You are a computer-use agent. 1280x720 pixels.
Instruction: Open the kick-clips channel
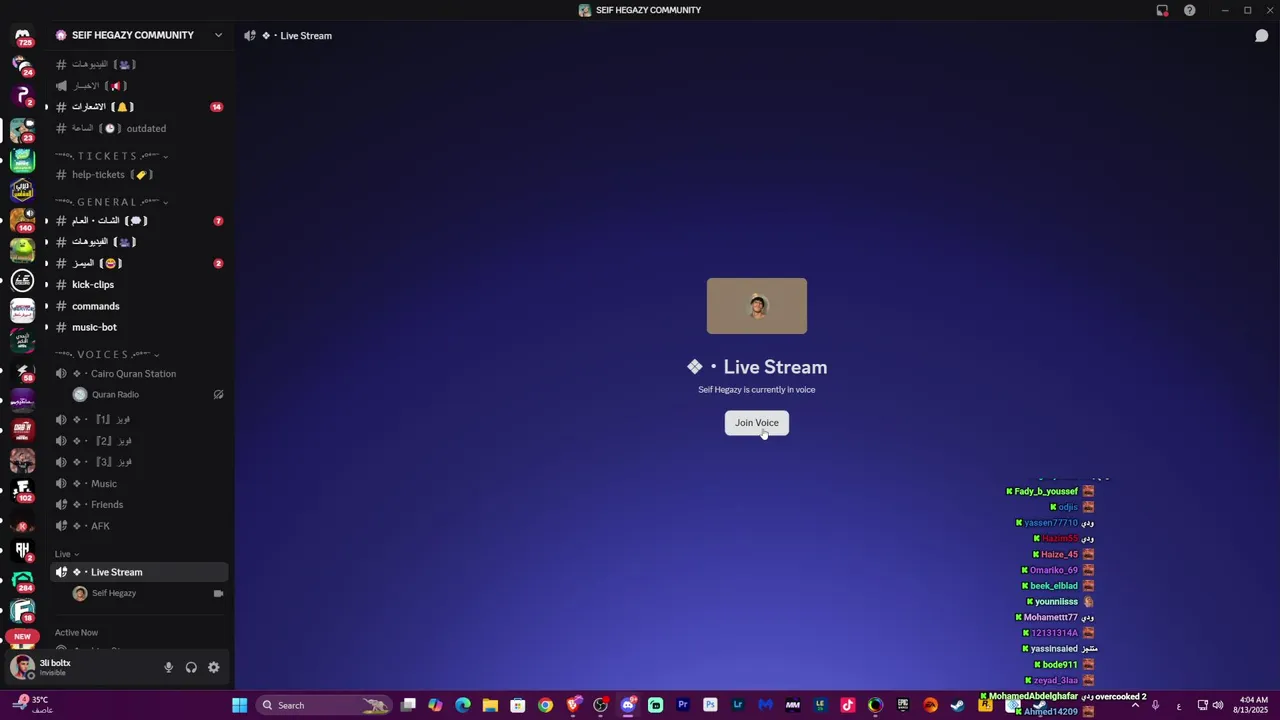[140, 285]
